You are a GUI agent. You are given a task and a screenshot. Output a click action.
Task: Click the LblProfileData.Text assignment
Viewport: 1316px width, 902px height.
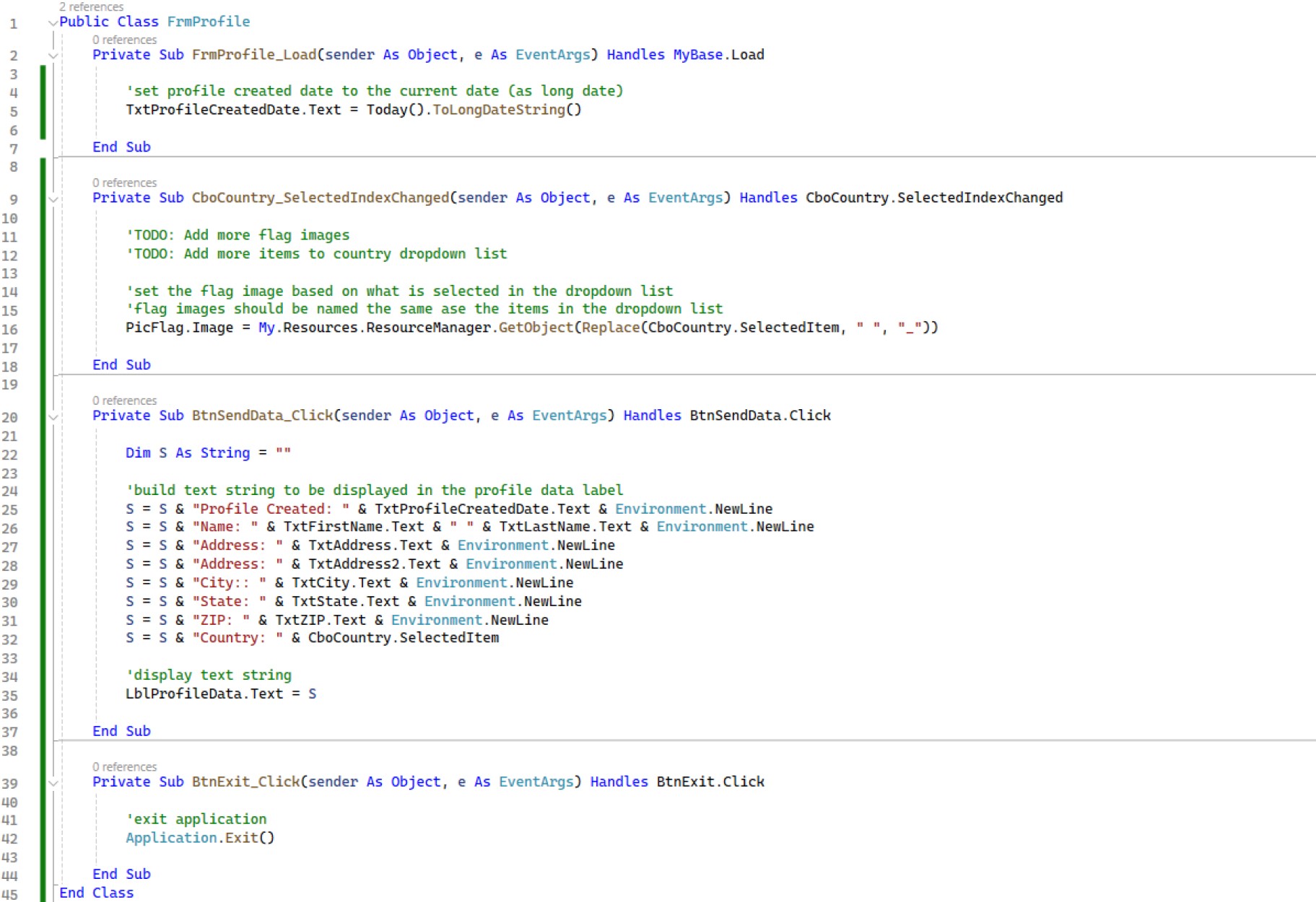tap(220, 694)
